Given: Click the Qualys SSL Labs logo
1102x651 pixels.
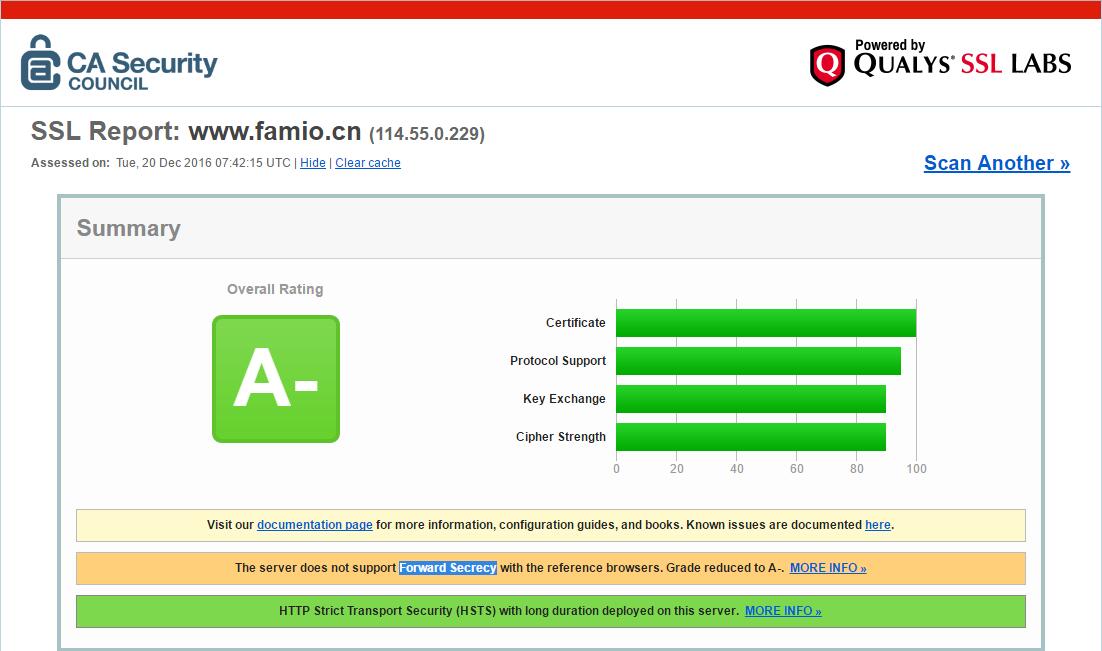Looking at the screenshot, I should coord(940,63).
